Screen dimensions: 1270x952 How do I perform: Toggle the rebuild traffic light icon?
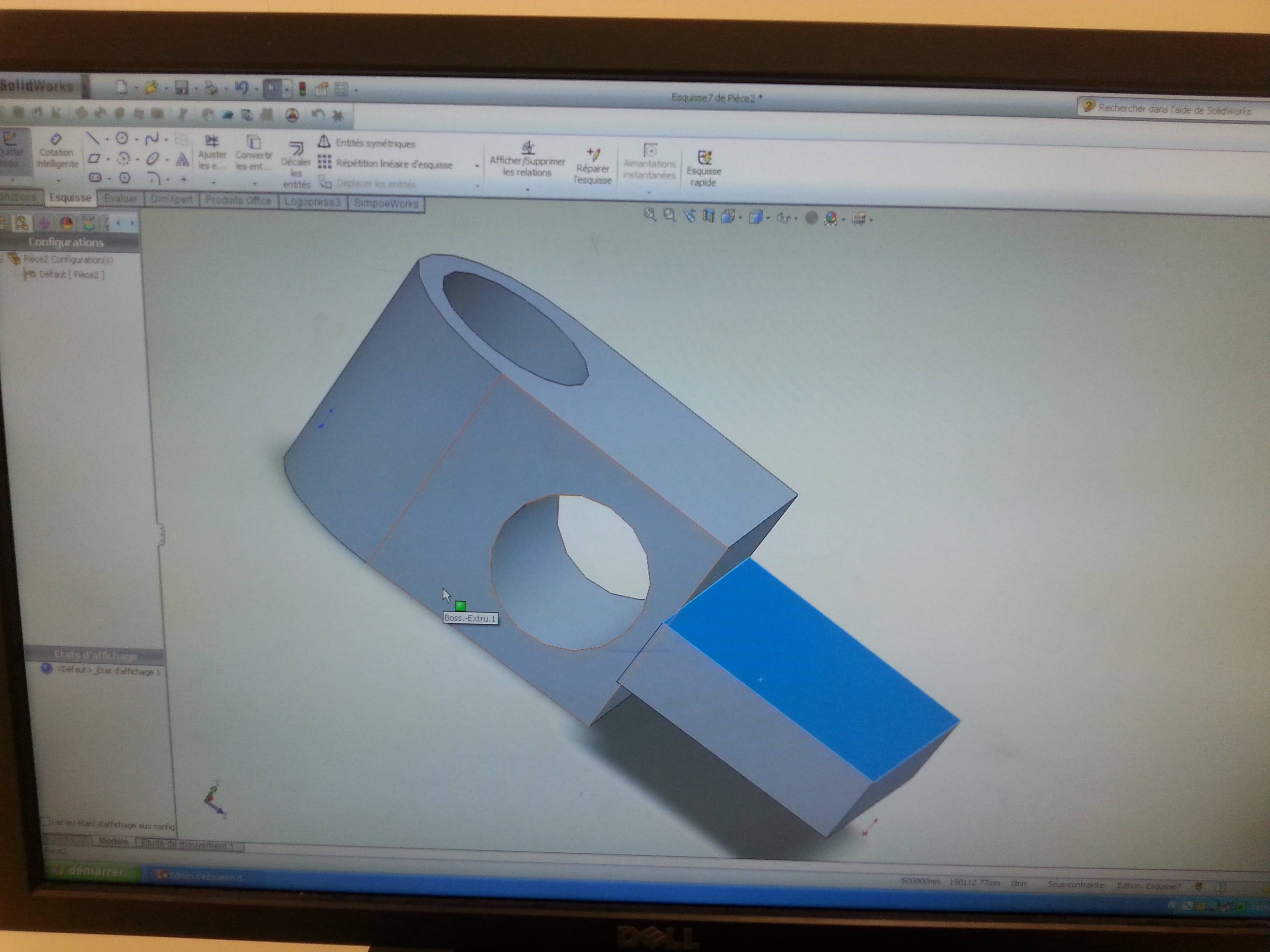[303, 89]
